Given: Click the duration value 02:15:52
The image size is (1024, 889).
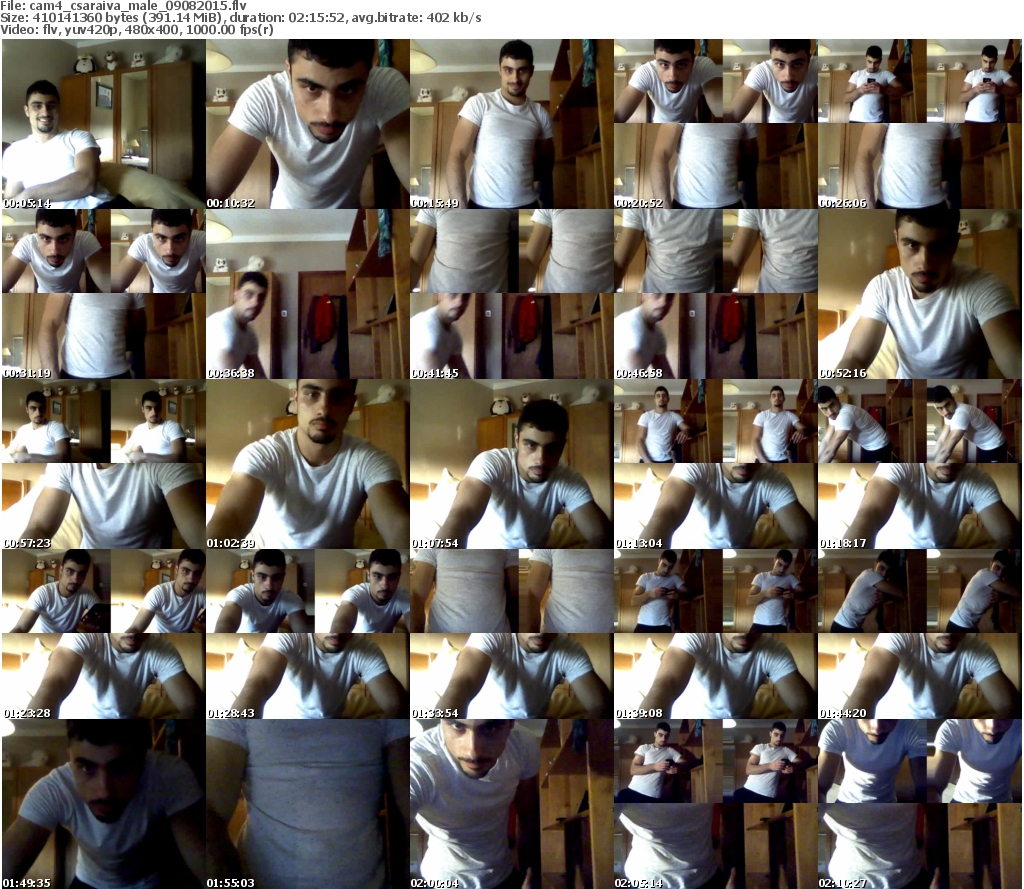Looking at the screenshot, I should (x=317, y=18).
